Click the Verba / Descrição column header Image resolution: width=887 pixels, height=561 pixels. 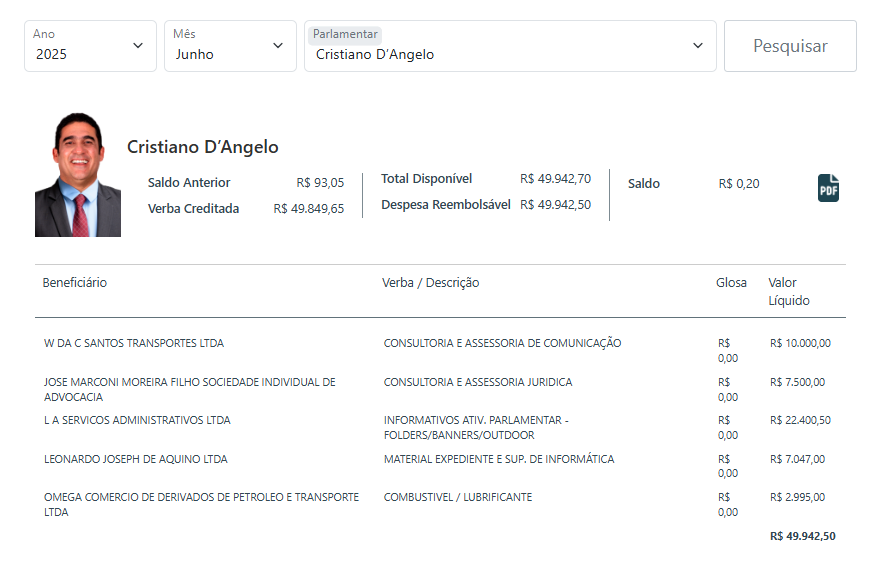430,283
